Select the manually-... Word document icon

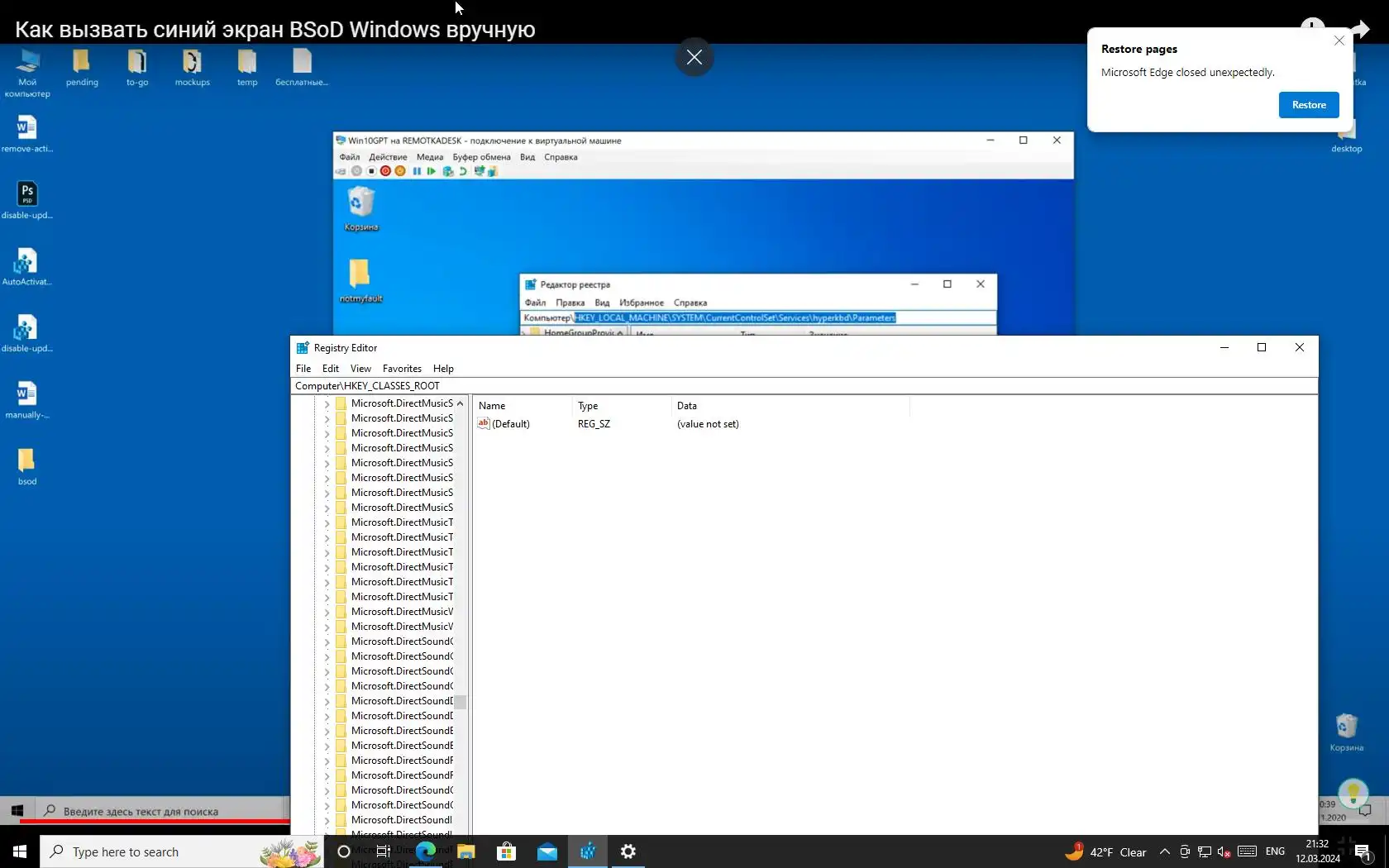(x=26, y=400)
